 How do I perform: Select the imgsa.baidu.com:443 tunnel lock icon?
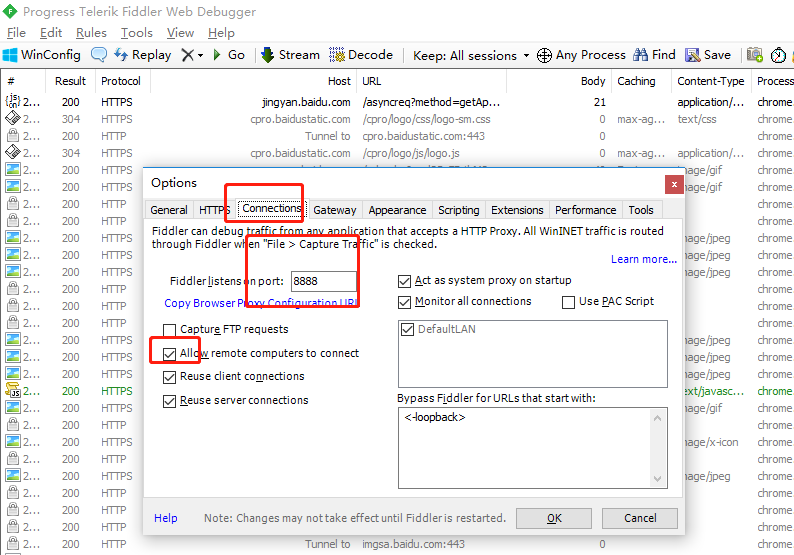[x=13, y=544]
